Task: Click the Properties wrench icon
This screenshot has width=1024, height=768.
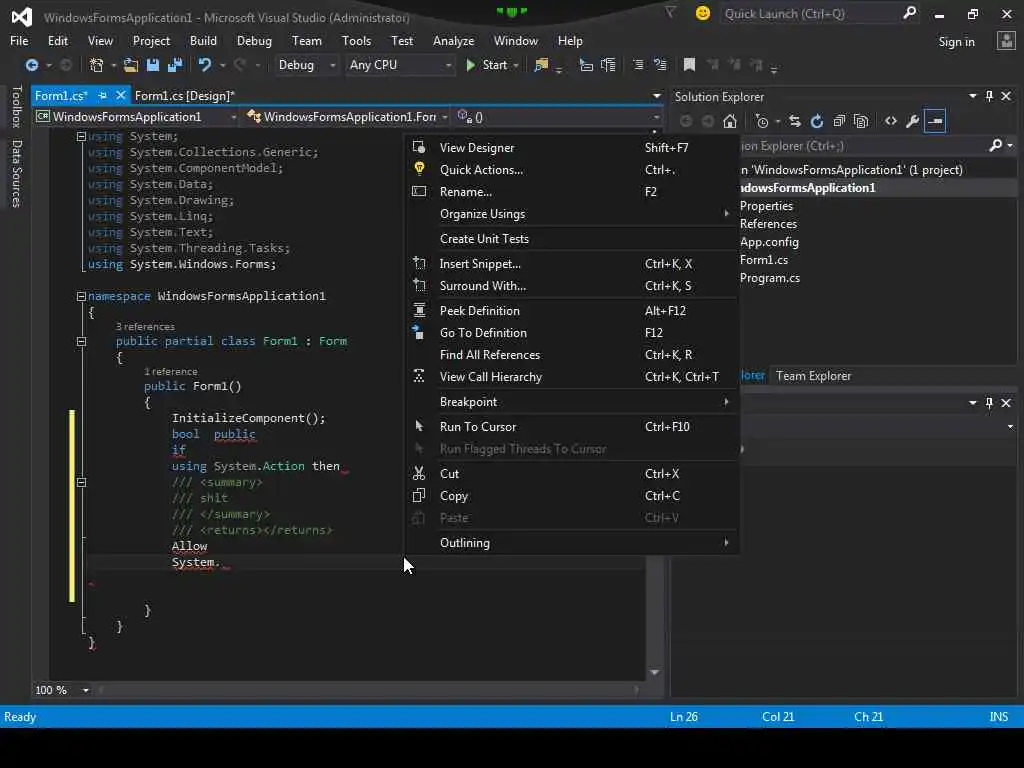Action: (x=913, y=121)
